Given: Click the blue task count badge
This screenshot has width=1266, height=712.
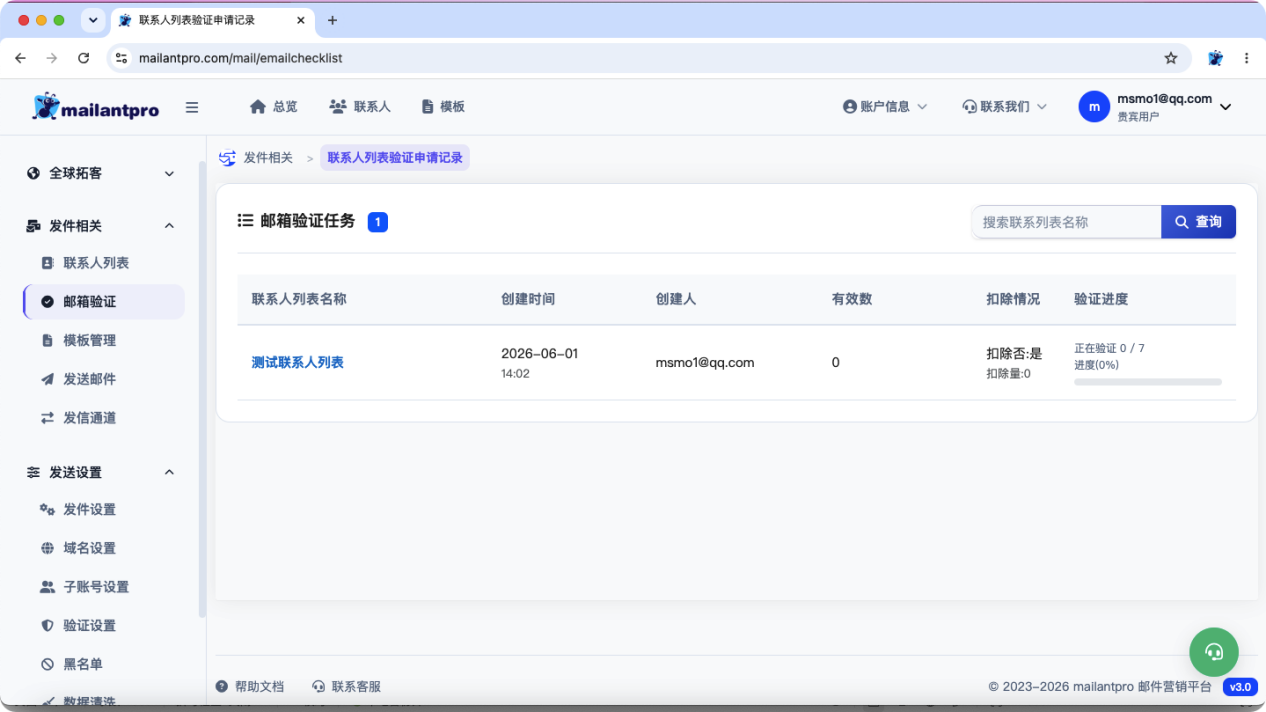Looking at the screenshot, I should pyautogui.click(x=377, y=222).
